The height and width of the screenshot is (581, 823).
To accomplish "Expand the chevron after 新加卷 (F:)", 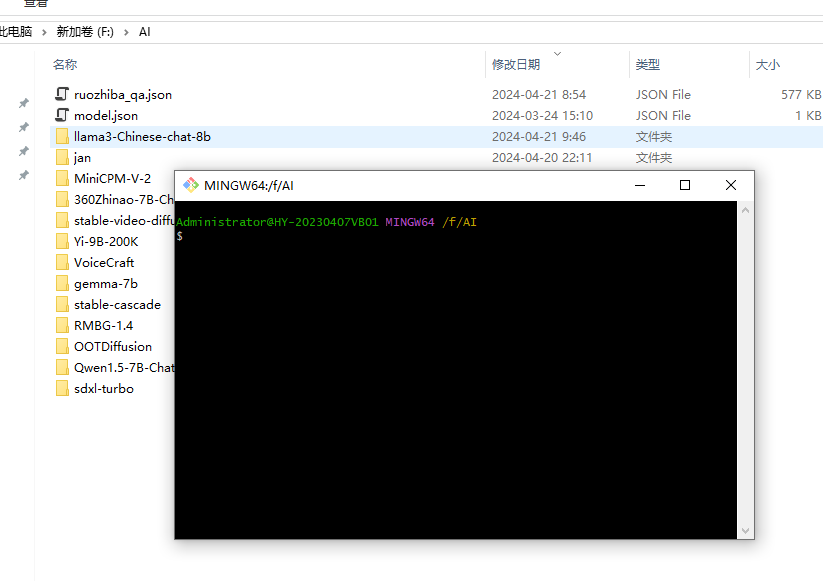I will pos(126,33).
